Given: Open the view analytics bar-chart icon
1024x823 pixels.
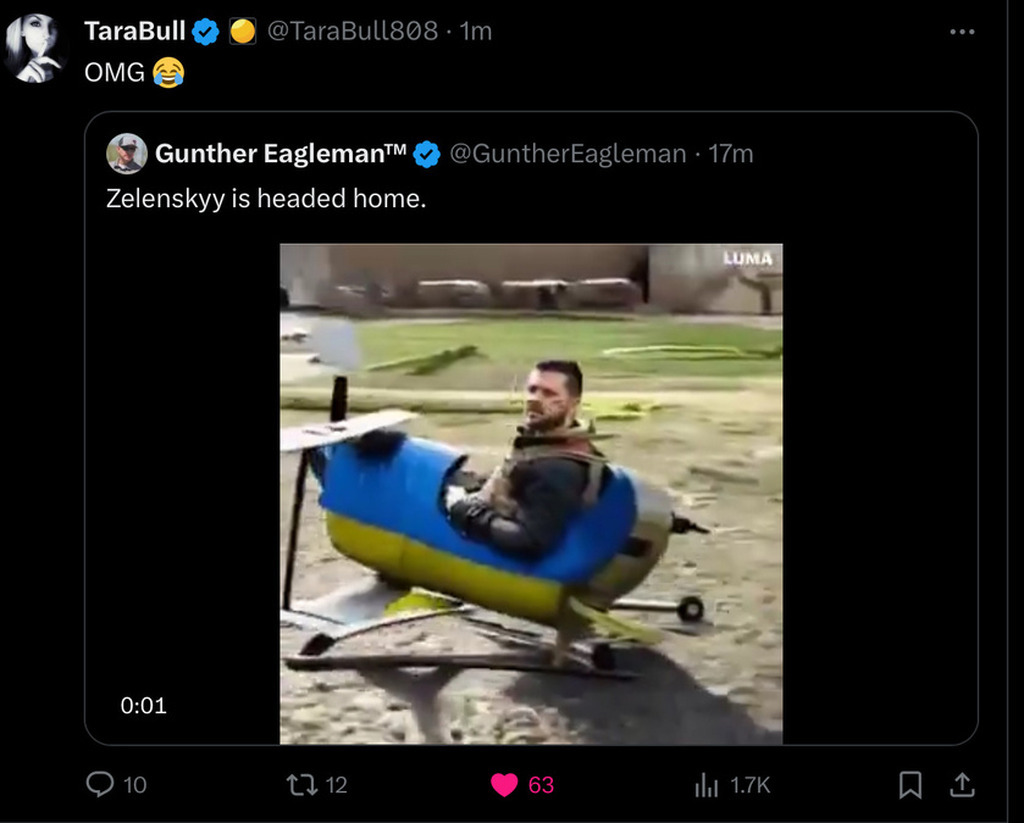Looking at the screenshot, I should click(x=706, y=786).
